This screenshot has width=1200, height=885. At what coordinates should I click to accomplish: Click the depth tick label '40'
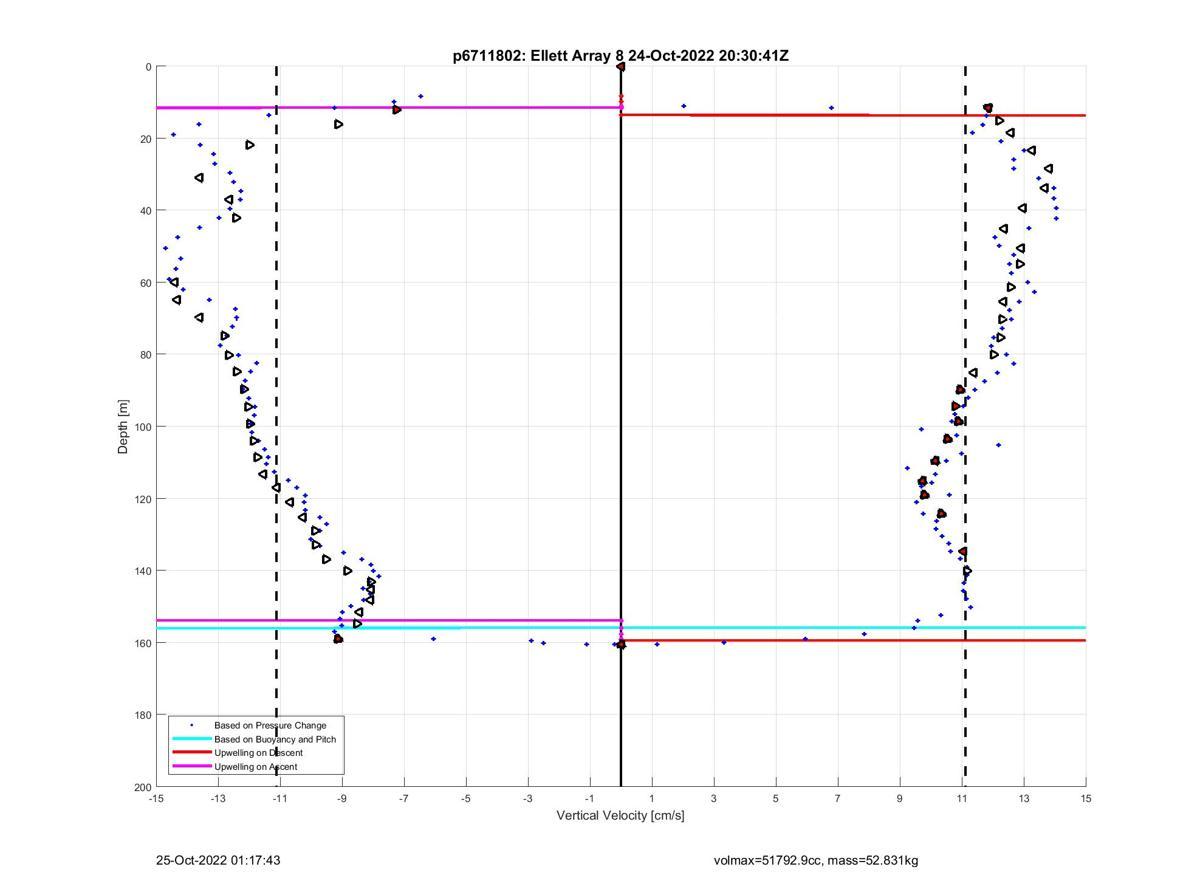(x=145, y=211)
